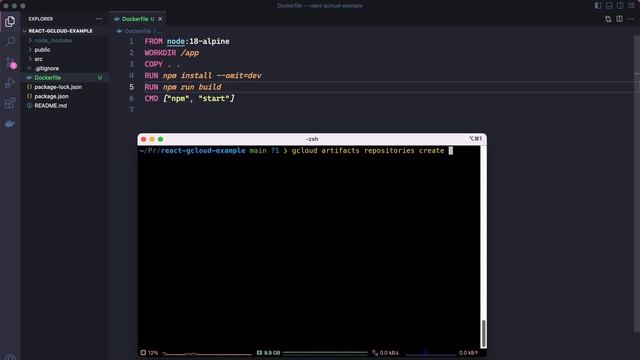The width and height of the screenshot is (640, 360).
Task: Open package-lock.json in explorer
Action: (x=58, y=87)
